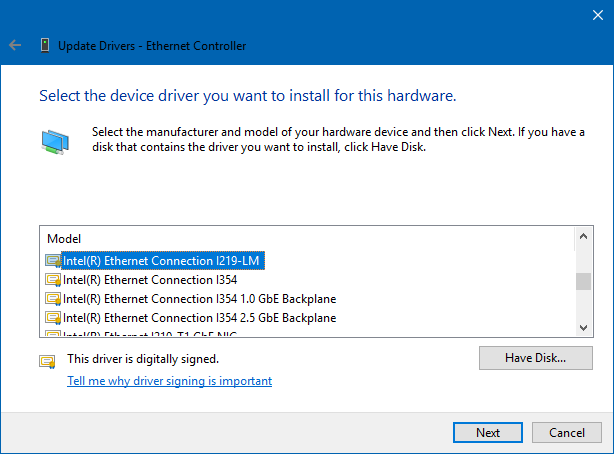
Task: Select Intel(R) Ethernet Connection I219-LM model
Action: pyautogui.click(x=162, y=261)
